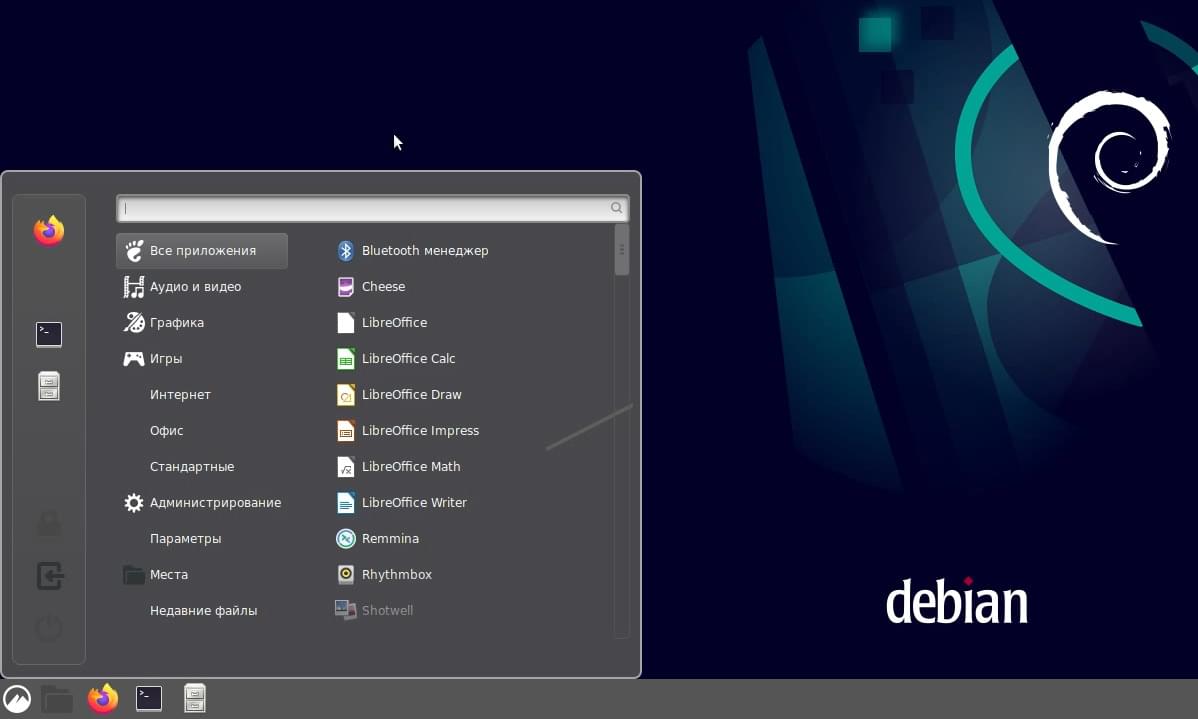Click the menu search input field
The width and height of the screenshot is (1198, 719).
tap(373, 208)
